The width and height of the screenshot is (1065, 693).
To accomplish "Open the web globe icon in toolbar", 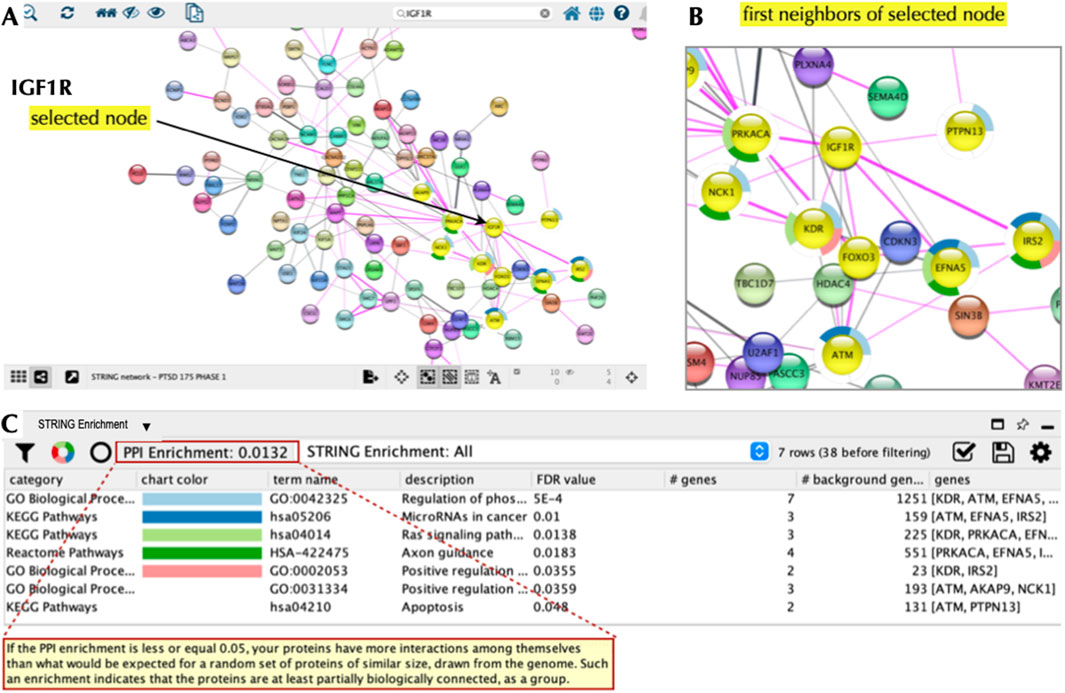I will pyautogui.click(x=597, y=14).
